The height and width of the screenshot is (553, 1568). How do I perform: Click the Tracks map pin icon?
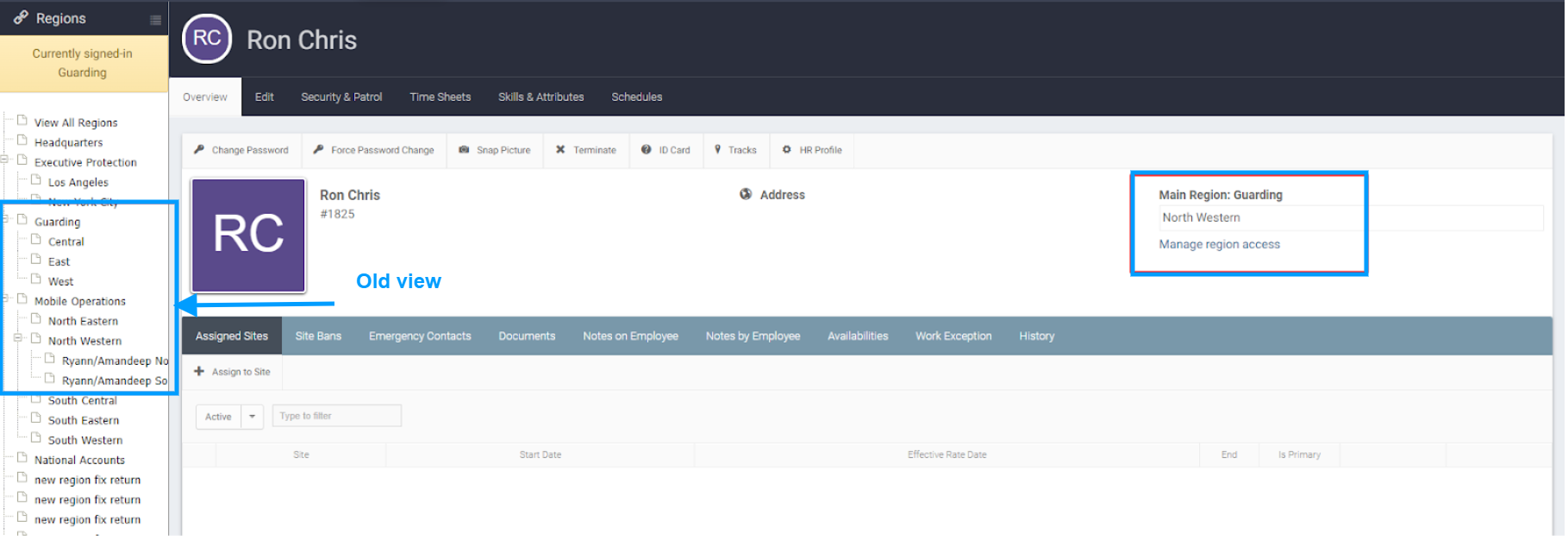point(717,149)
